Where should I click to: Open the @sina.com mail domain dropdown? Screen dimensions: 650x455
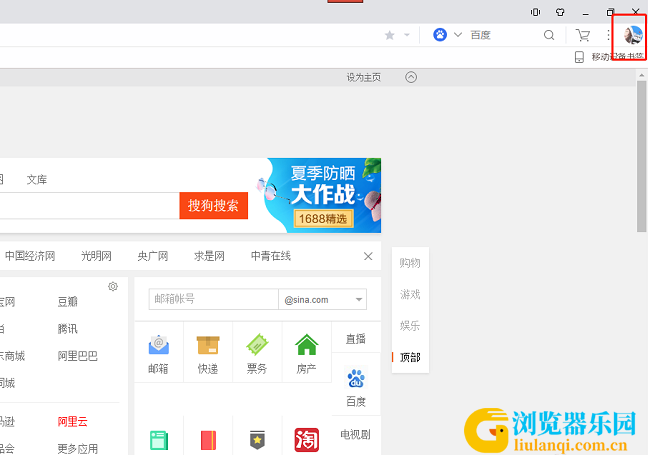coord(322,299)
